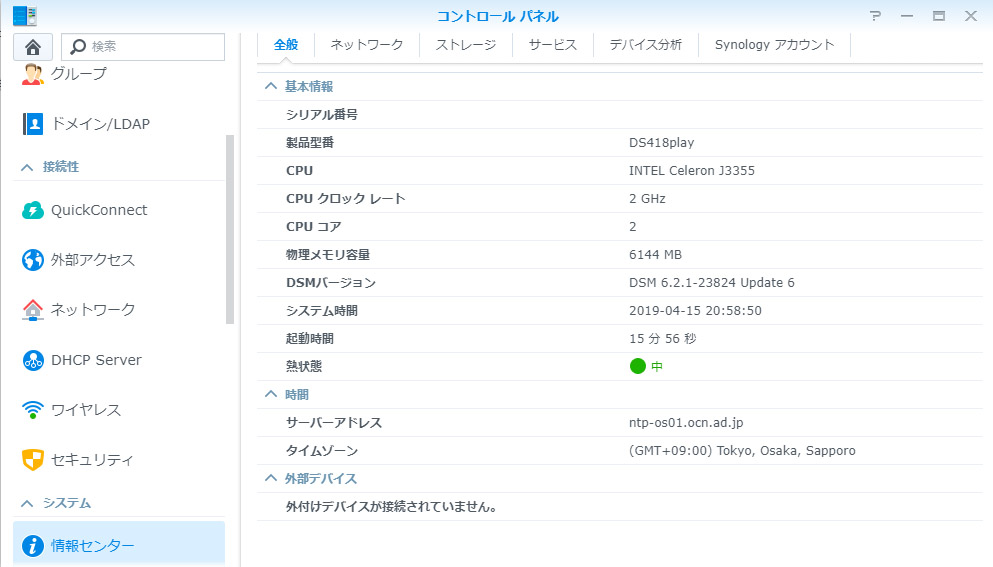The width and height of the screenshot is (993, 567).
Task: Click the 2 GHz clock rate value
Action: click(x=647, y=198)
